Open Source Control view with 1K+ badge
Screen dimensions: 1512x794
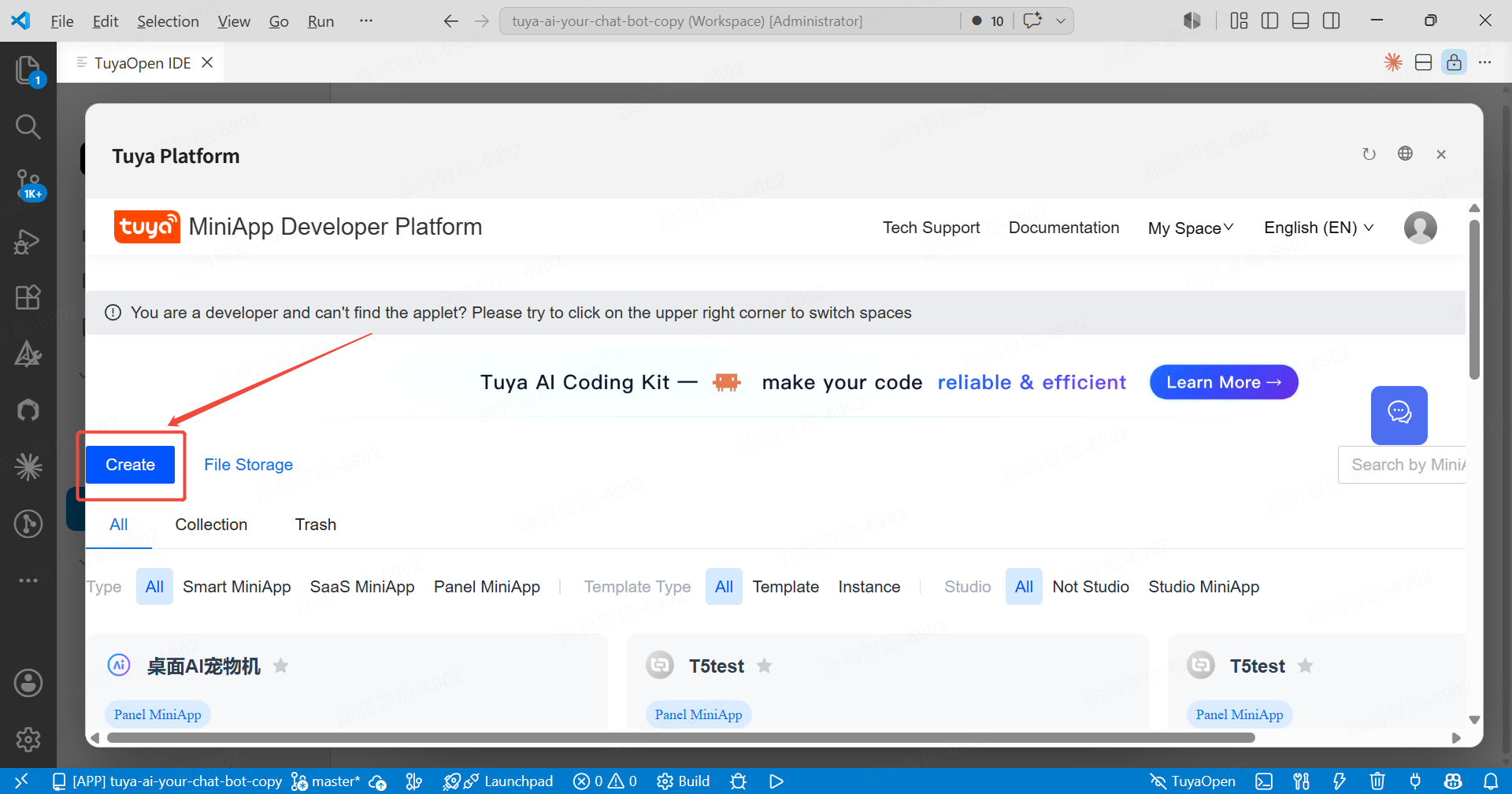click(28, 184)
